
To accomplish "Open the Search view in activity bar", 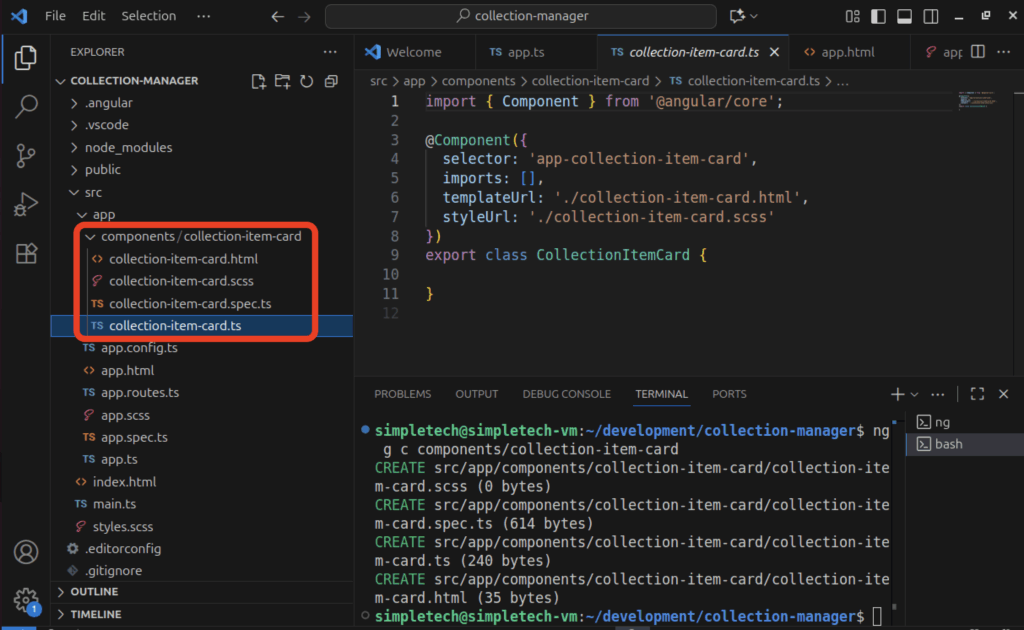I will coord(27,106).
